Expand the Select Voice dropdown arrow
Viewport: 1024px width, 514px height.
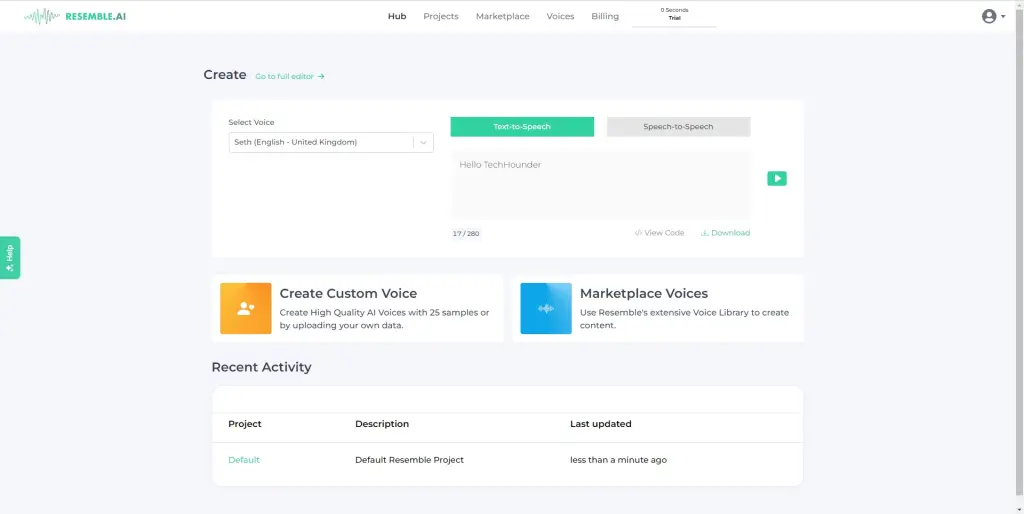click(424, 143)
